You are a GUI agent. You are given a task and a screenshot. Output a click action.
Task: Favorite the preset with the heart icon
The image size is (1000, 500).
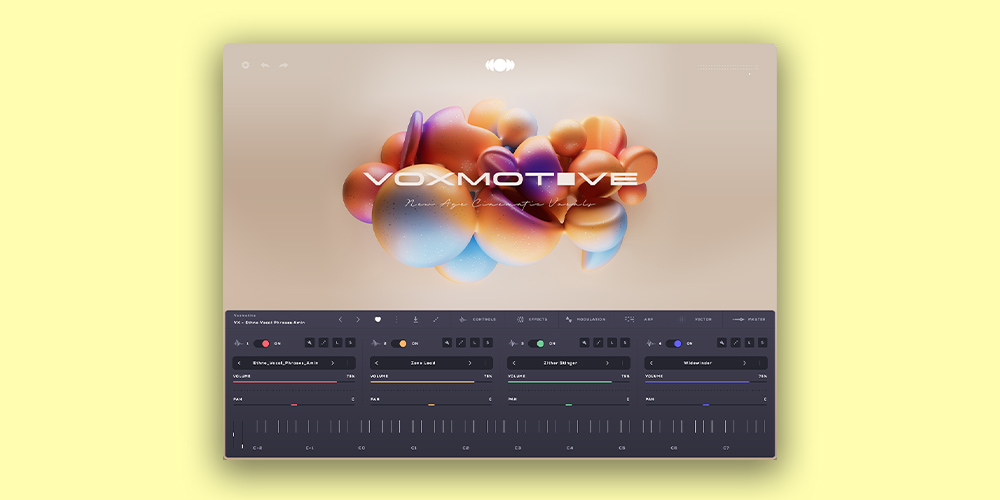point(378,320)
